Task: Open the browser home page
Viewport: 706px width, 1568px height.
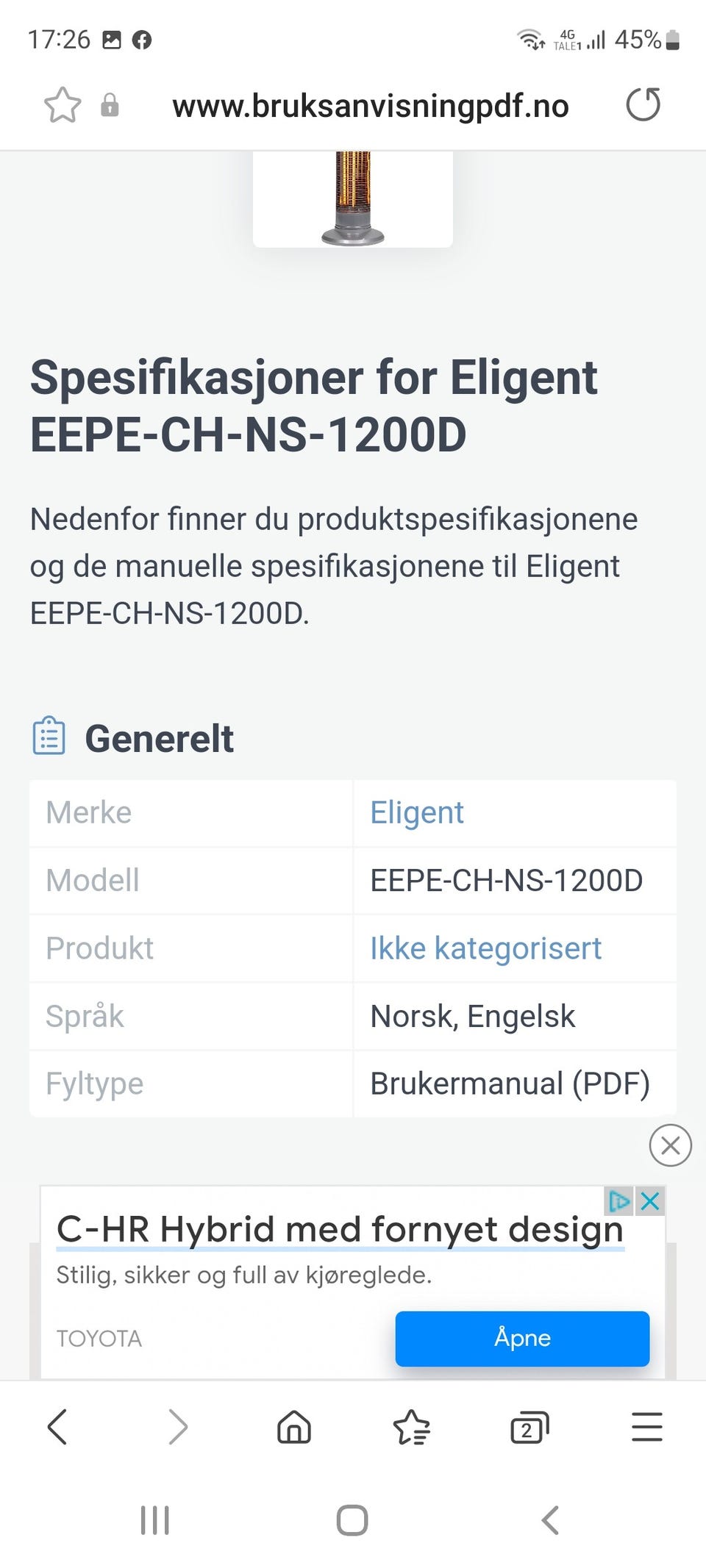Action: (294, 1427)
